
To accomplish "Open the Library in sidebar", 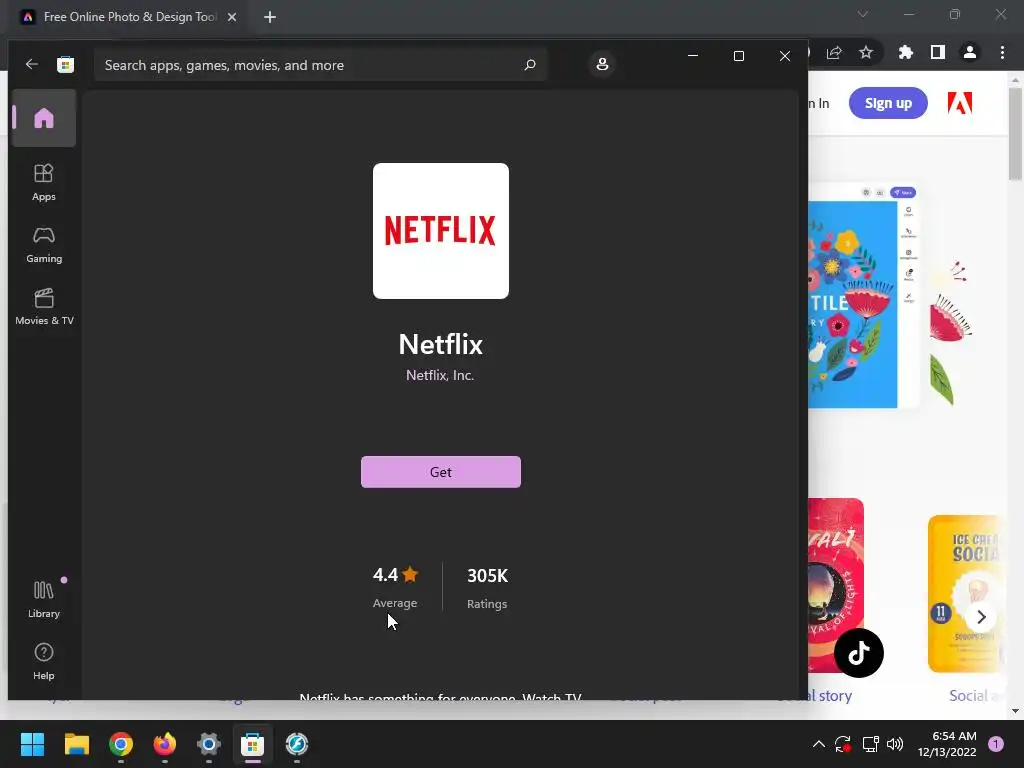I will (x=44, y=599).
